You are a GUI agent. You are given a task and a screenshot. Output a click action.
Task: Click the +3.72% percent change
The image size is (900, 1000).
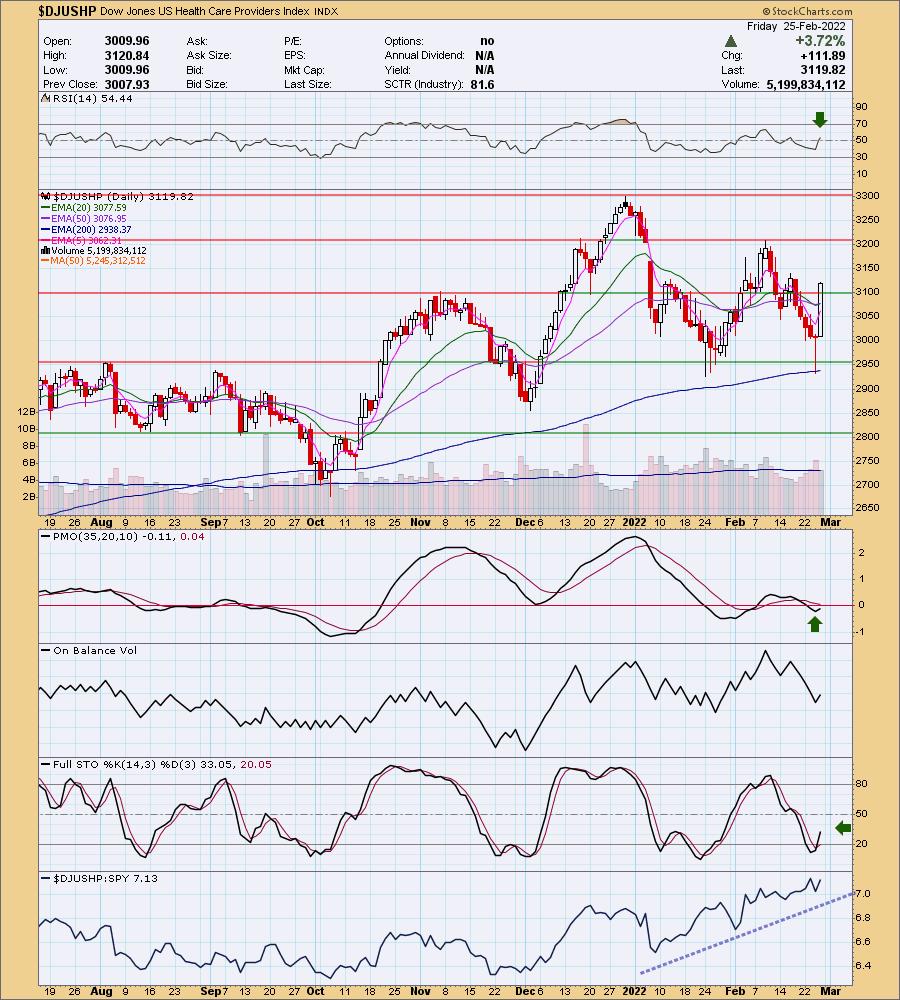(x=820, y=41)
